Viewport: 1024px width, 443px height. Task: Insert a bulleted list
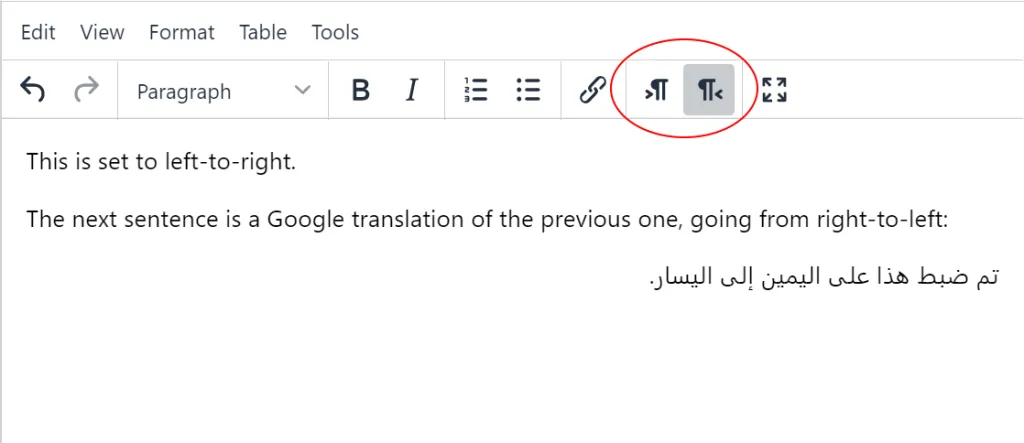point(528,91)
